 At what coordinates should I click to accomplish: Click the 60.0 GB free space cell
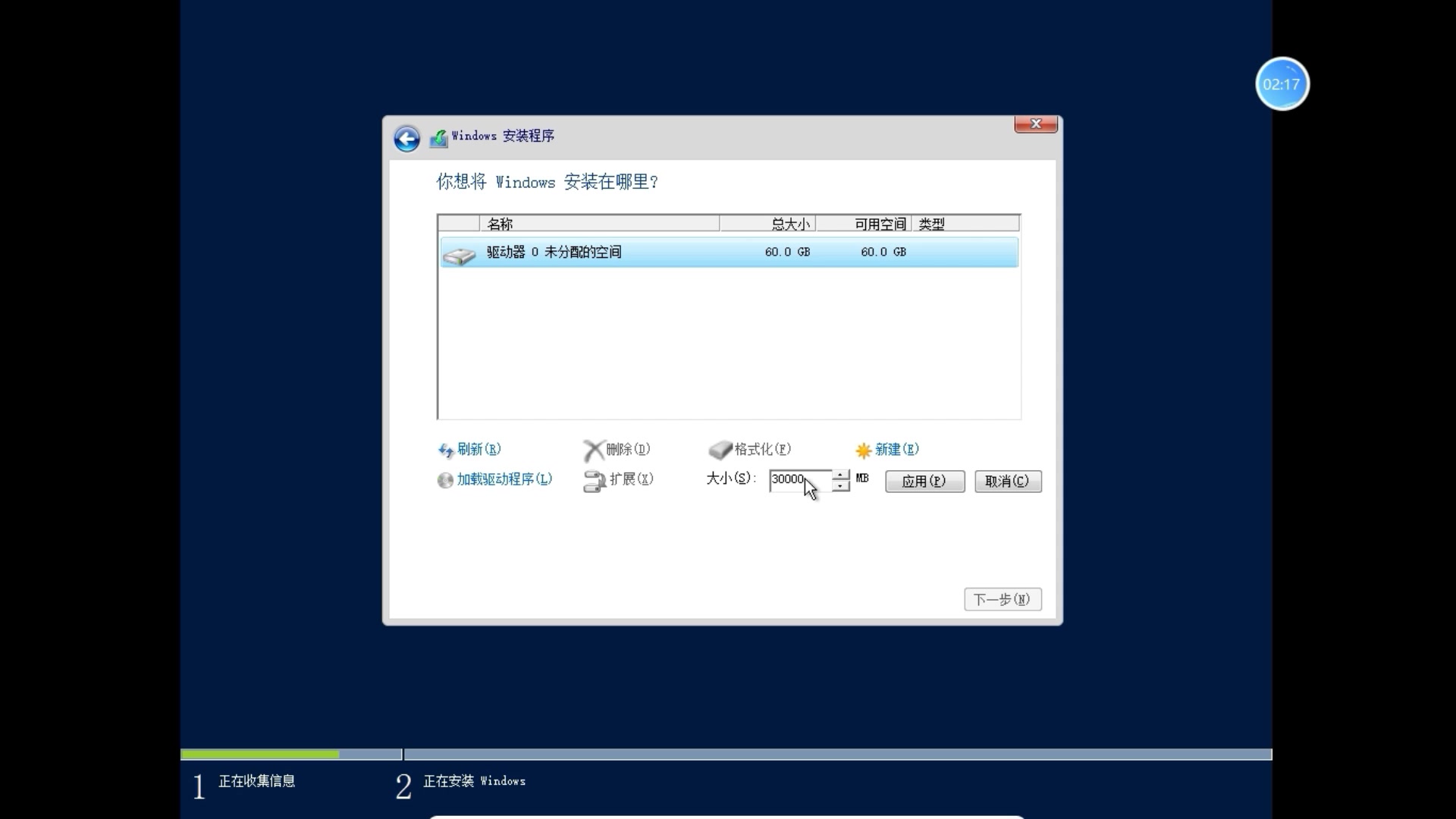tap(883, 252)
